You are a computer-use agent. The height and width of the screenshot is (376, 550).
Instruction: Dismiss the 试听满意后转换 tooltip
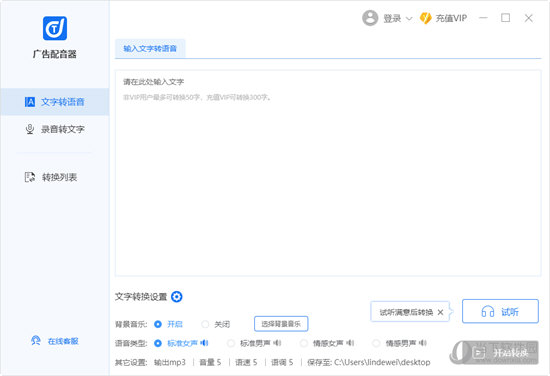(x=441, y=312)
